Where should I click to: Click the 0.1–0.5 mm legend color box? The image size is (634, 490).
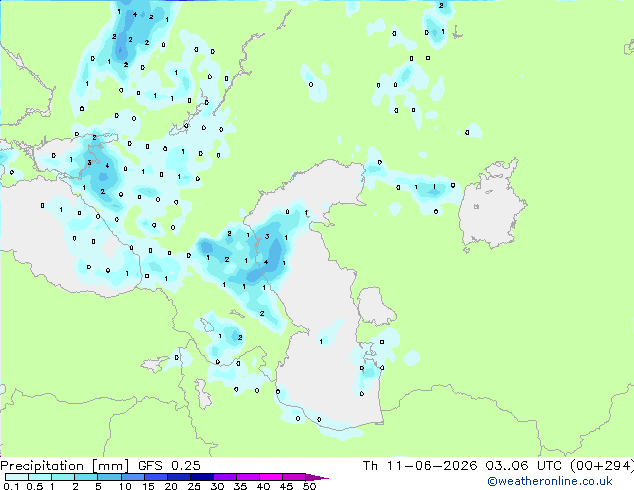pos(17,477)
